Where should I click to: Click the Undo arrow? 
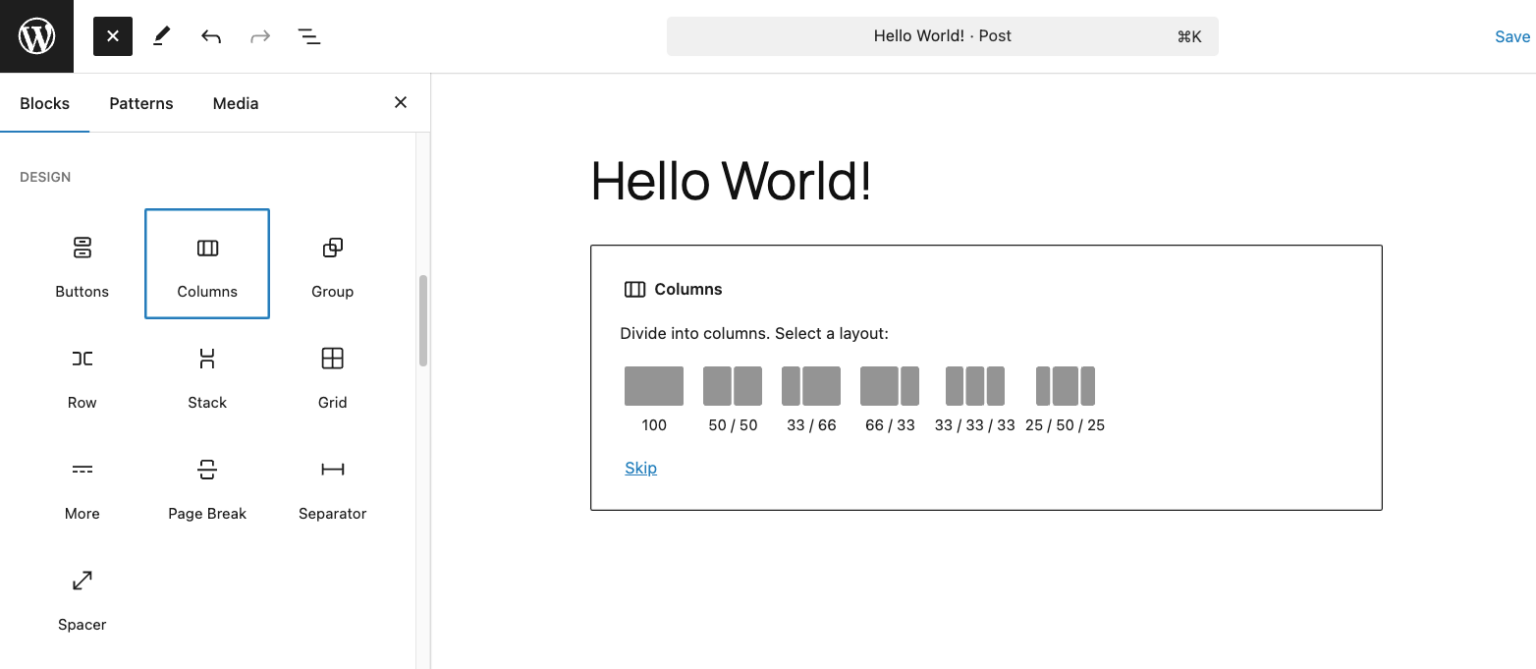(x=211, y=36)
